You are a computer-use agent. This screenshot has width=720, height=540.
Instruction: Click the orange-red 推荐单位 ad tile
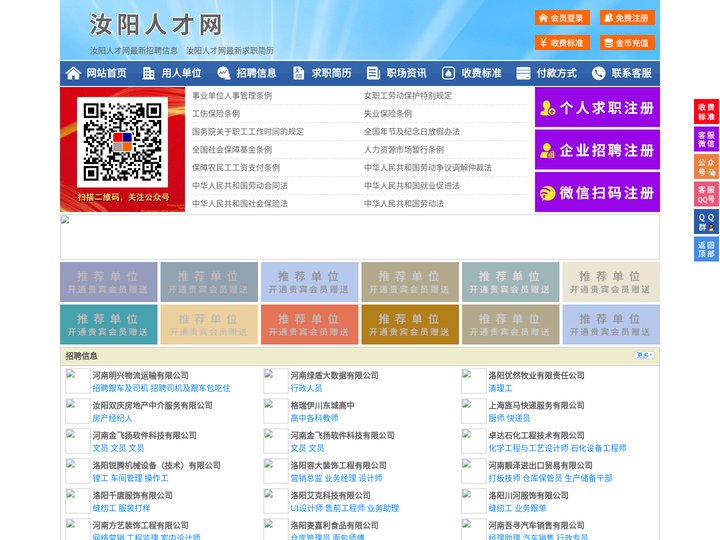[x=309, y=324]
